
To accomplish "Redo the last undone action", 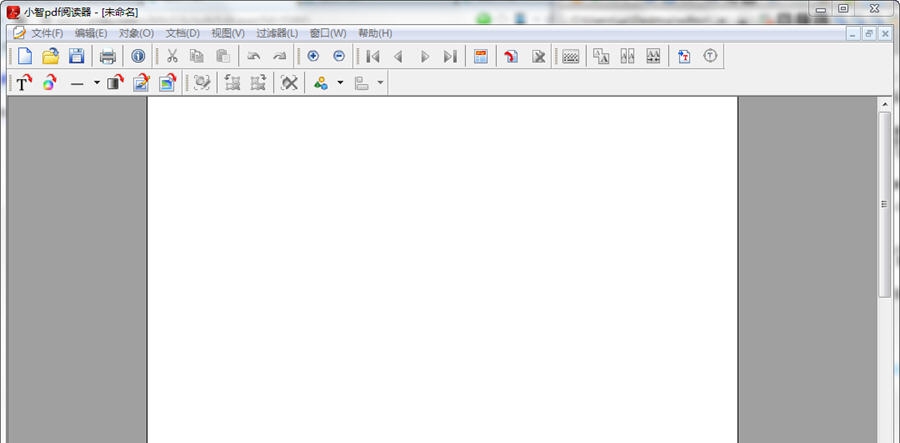I will point(280,56).
